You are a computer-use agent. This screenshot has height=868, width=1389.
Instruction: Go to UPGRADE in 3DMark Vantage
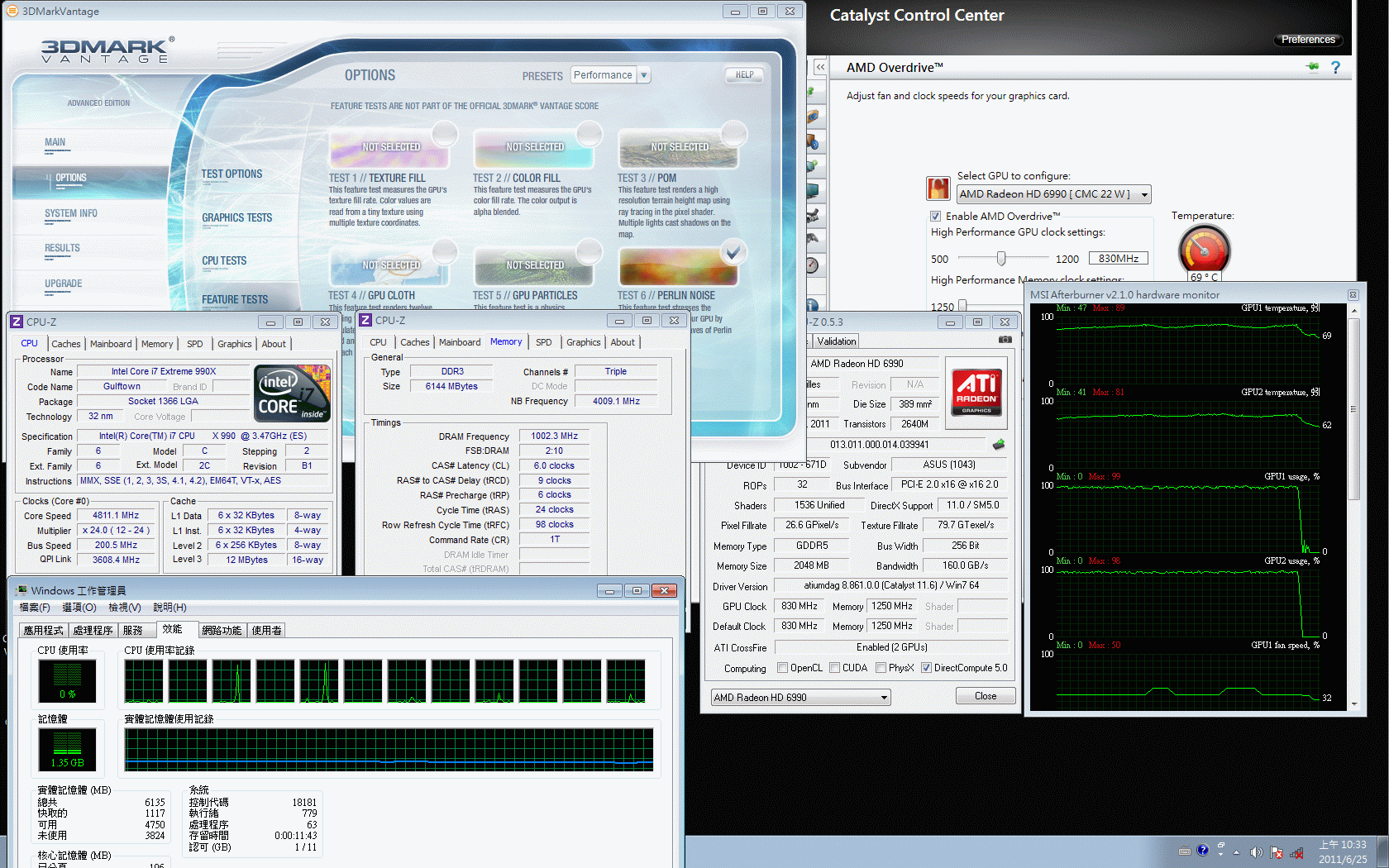tap(64, 284)
